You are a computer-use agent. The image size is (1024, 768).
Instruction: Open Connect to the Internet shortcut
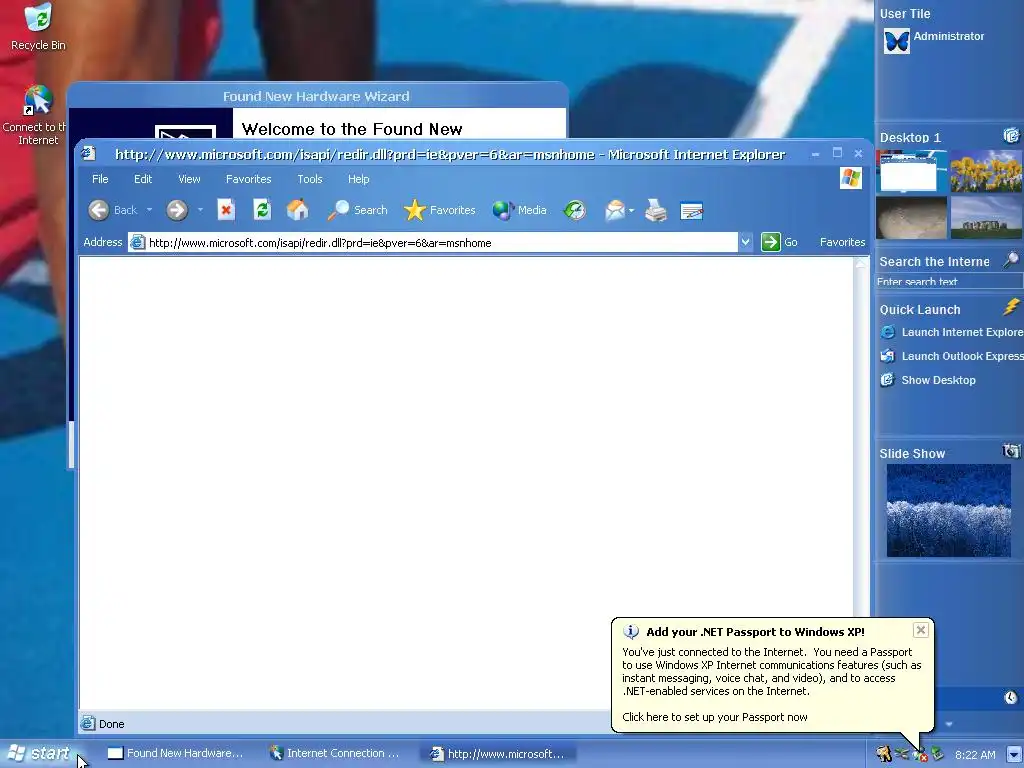38,116
